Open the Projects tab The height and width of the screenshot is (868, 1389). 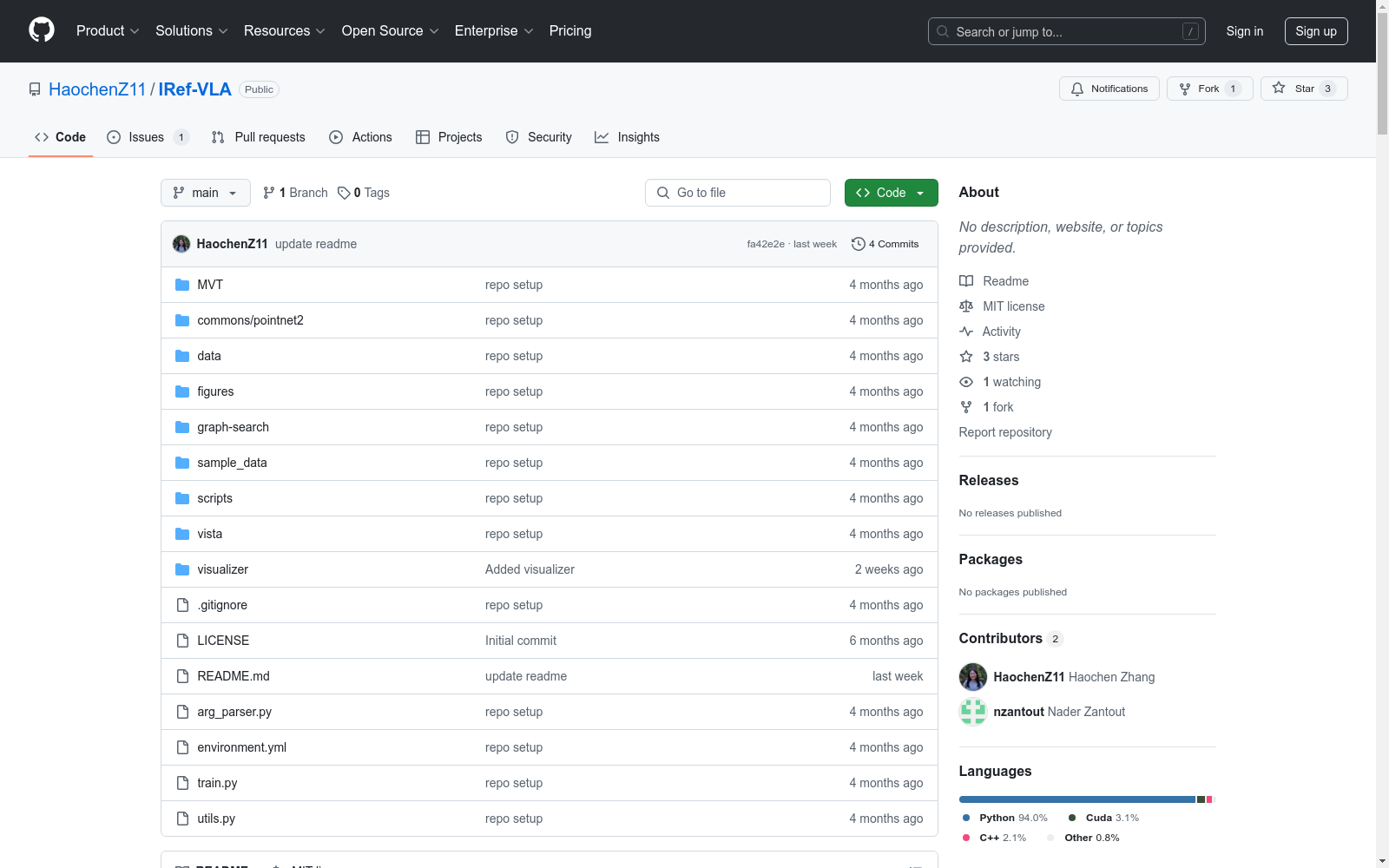[x=449, y=137]
